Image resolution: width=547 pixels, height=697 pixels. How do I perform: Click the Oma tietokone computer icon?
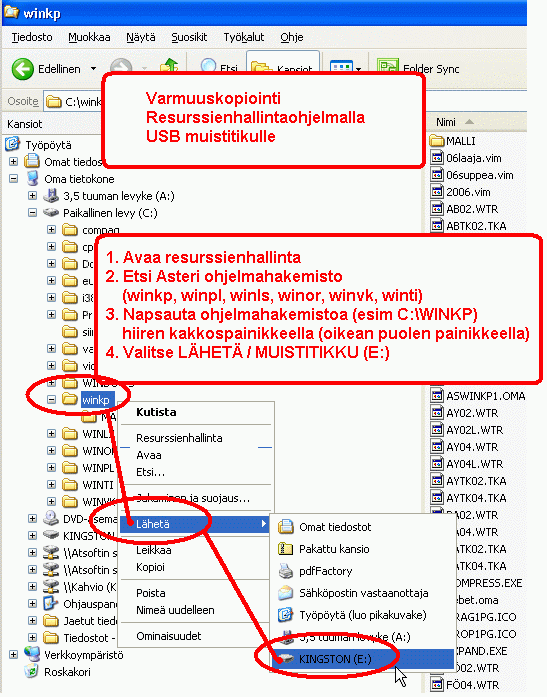click(x=32, y=179)
